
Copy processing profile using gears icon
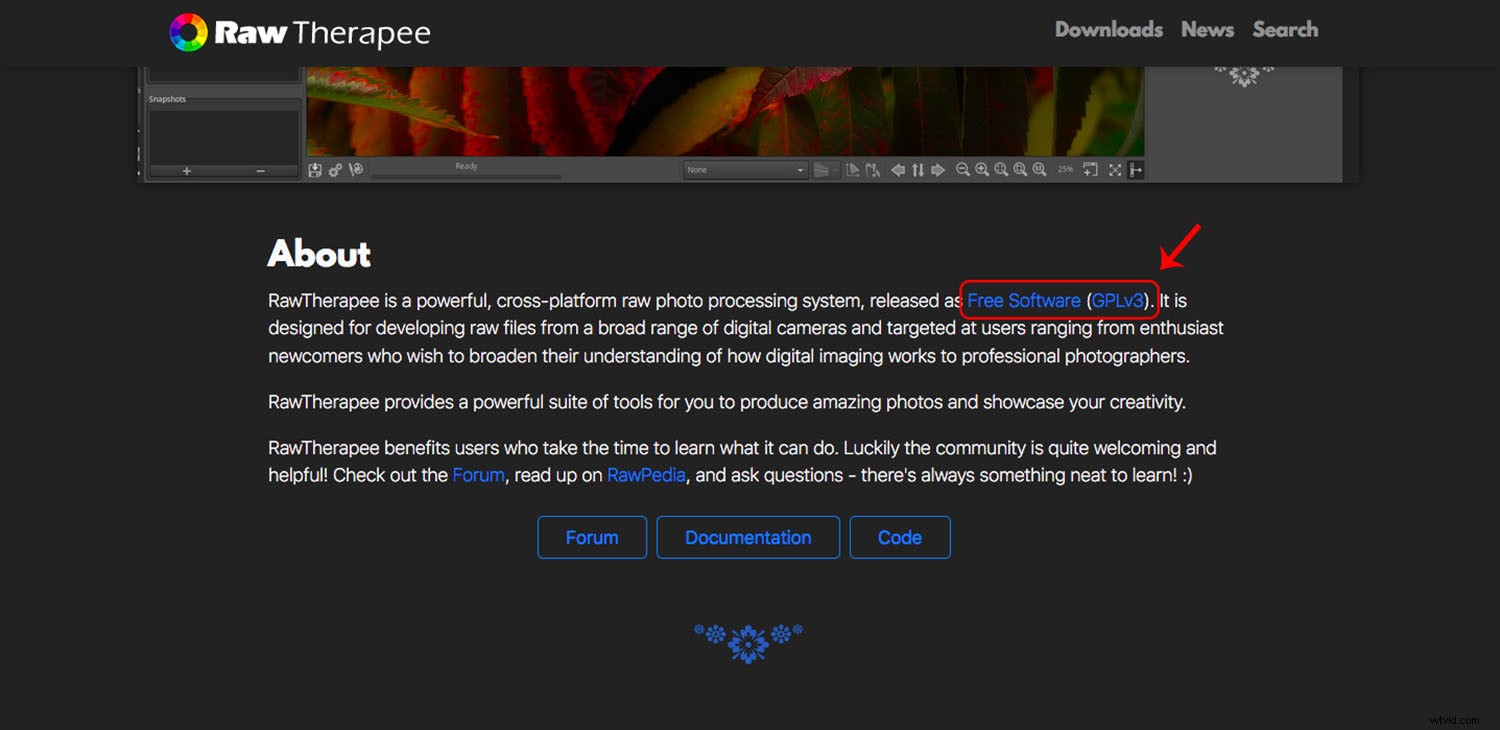pyautogui.click(x=335, y=170)
